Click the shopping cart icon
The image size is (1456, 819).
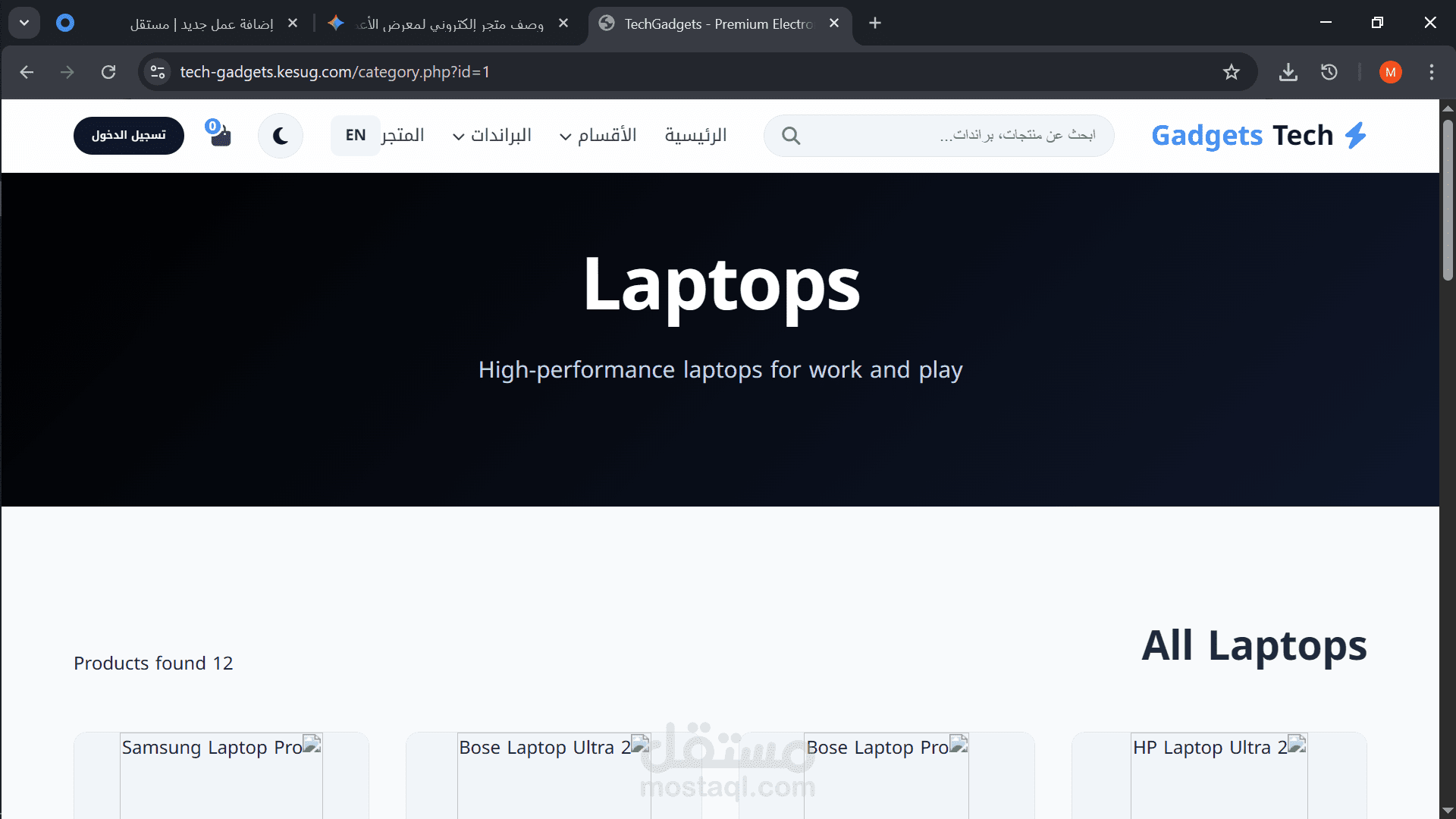(219, 135)
